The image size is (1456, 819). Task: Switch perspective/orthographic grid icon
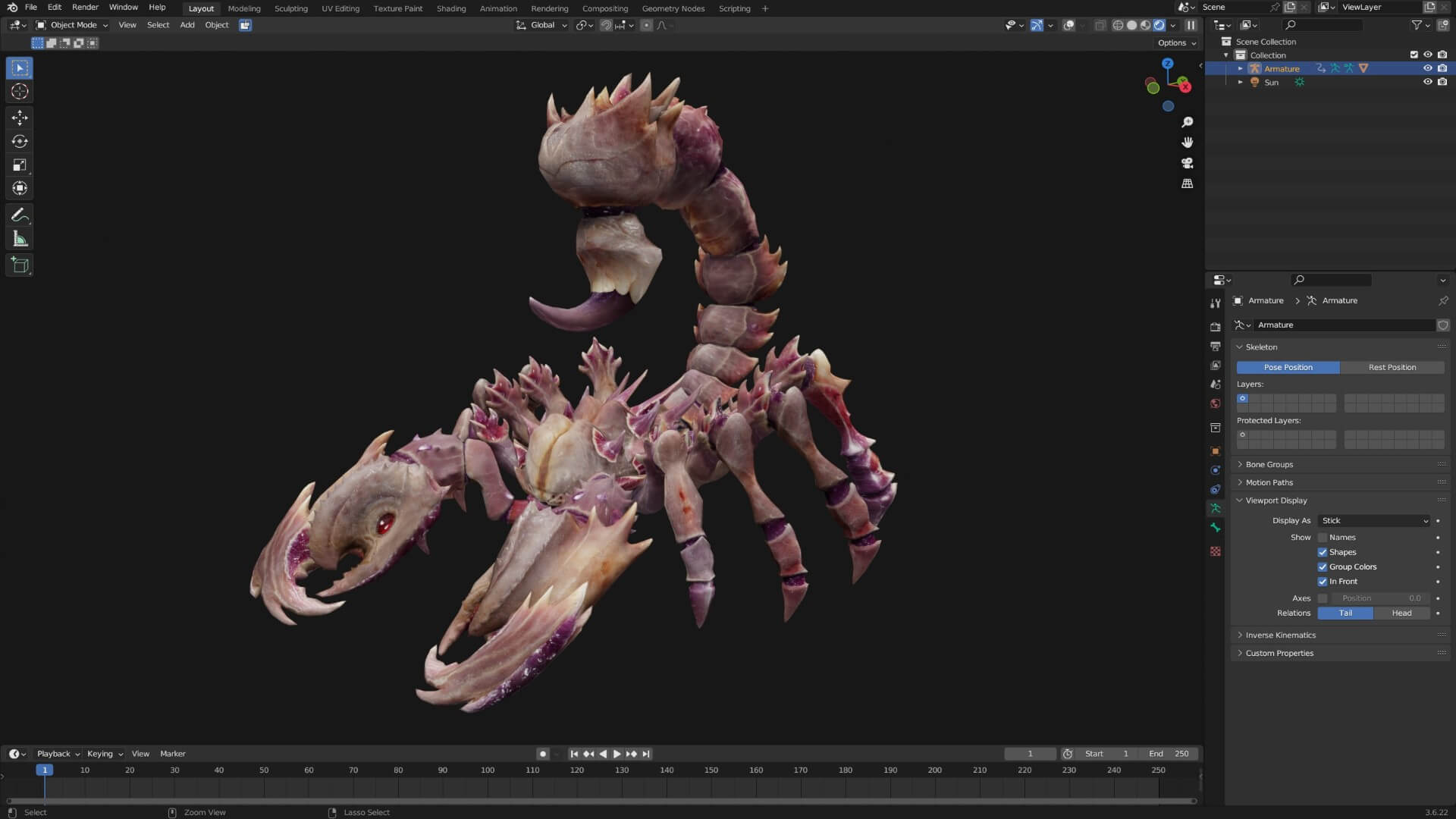click(1188, 184)
